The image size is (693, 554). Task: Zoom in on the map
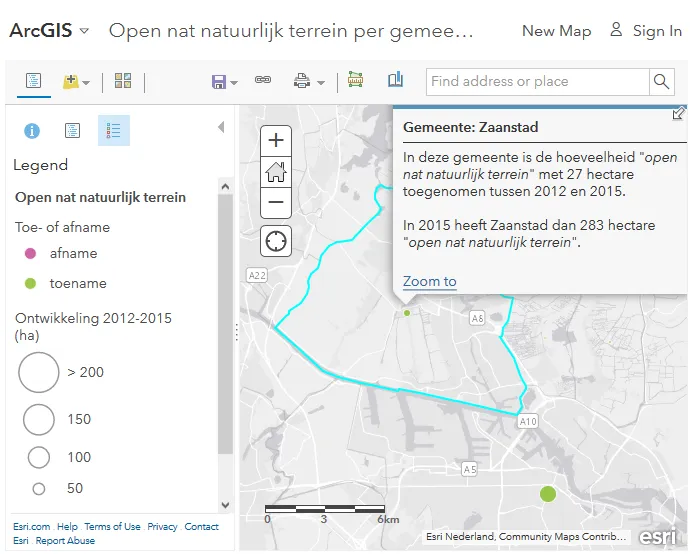tap(276, 141)
